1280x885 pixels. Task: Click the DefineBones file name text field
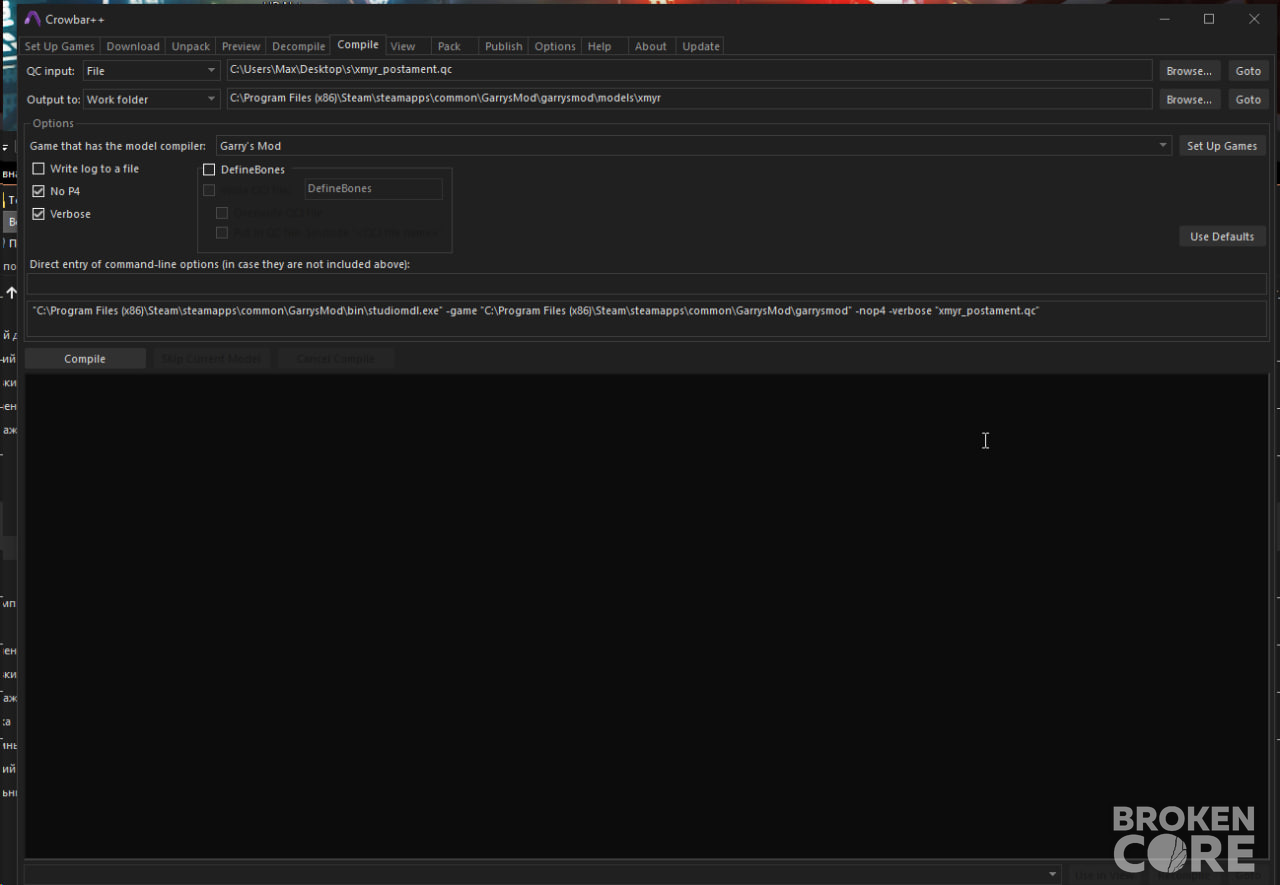(373, 189)
